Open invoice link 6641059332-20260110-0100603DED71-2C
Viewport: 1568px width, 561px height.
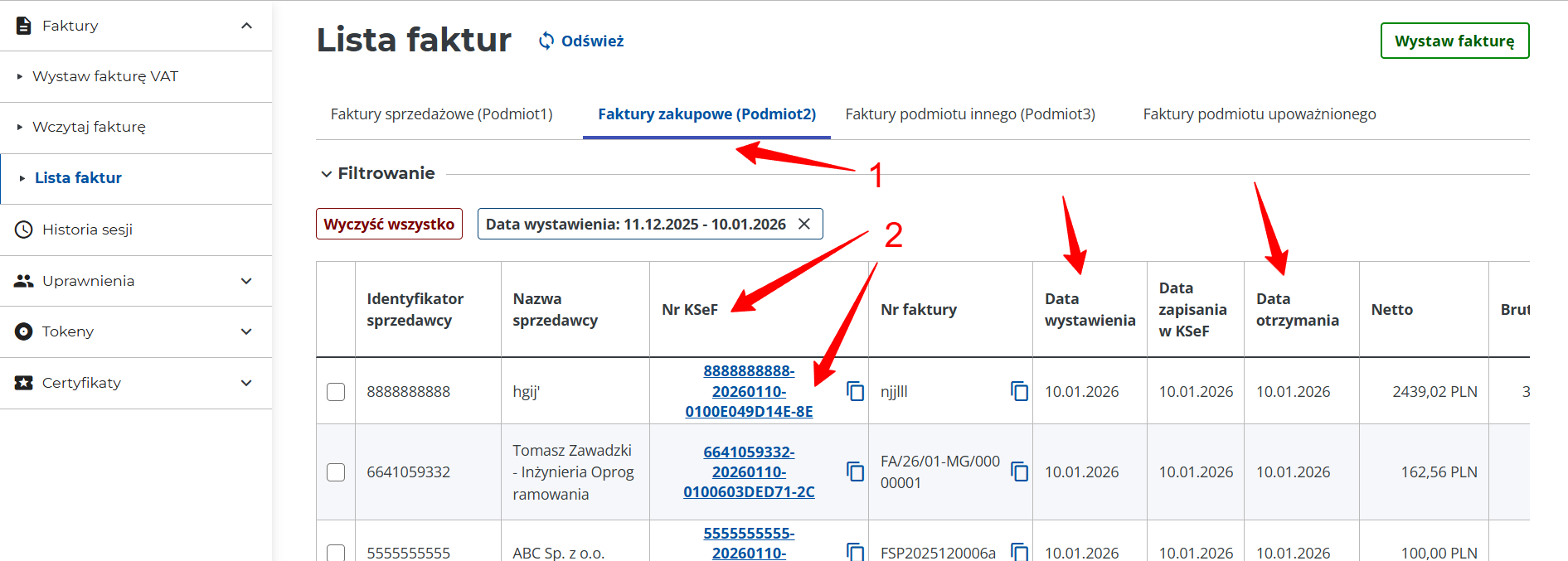(749, 472)
